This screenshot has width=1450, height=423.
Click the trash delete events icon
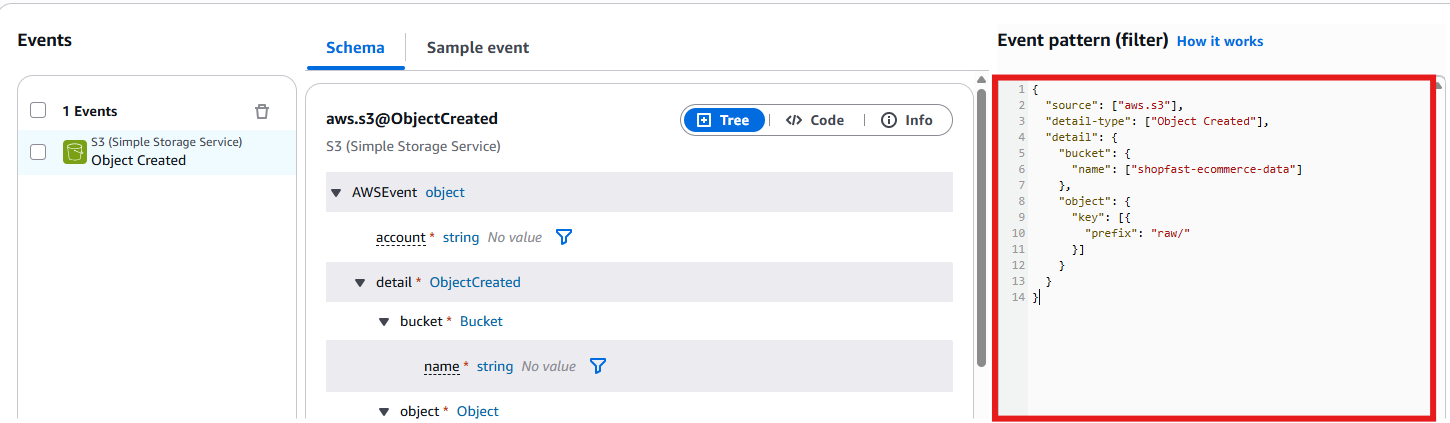[261, 111]
